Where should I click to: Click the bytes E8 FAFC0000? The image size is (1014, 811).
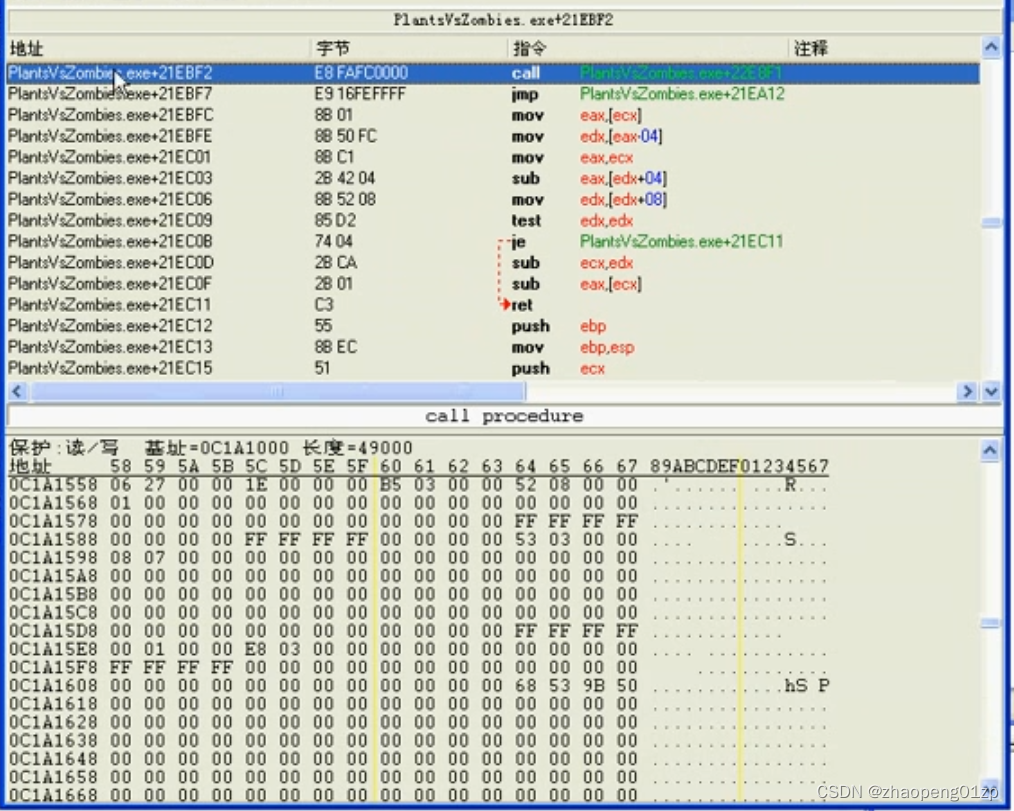[x=361, y=73]
